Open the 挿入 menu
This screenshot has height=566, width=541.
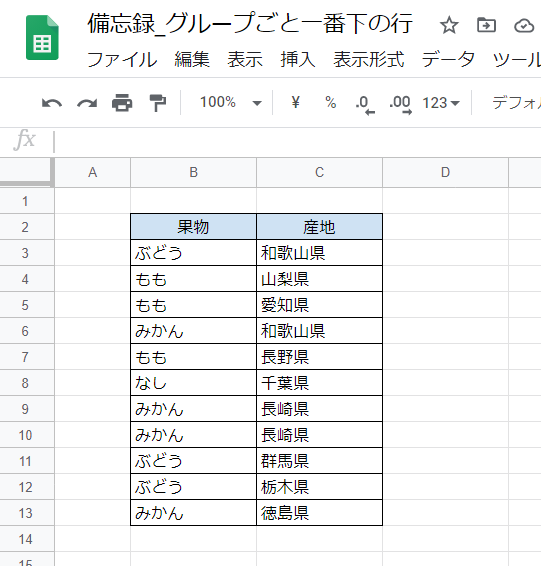298,60
